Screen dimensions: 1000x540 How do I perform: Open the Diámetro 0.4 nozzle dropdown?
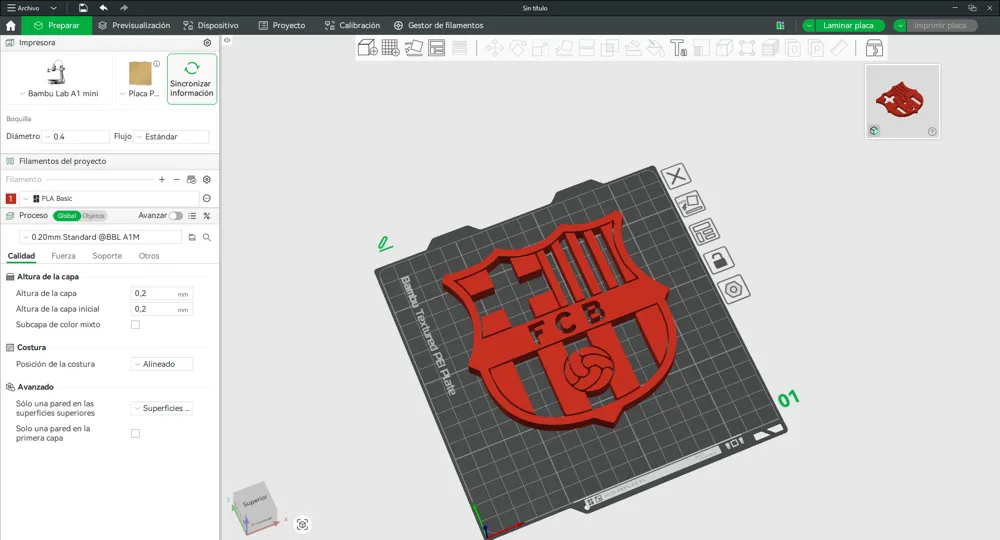[75, 136]
